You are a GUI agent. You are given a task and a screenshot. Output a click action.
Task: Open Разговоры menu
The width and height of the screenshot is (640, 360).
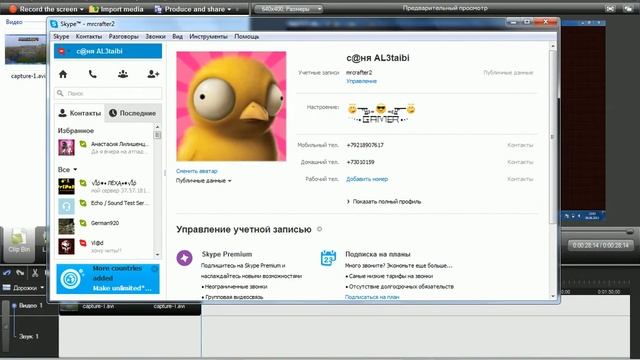(x=124, y=36)
